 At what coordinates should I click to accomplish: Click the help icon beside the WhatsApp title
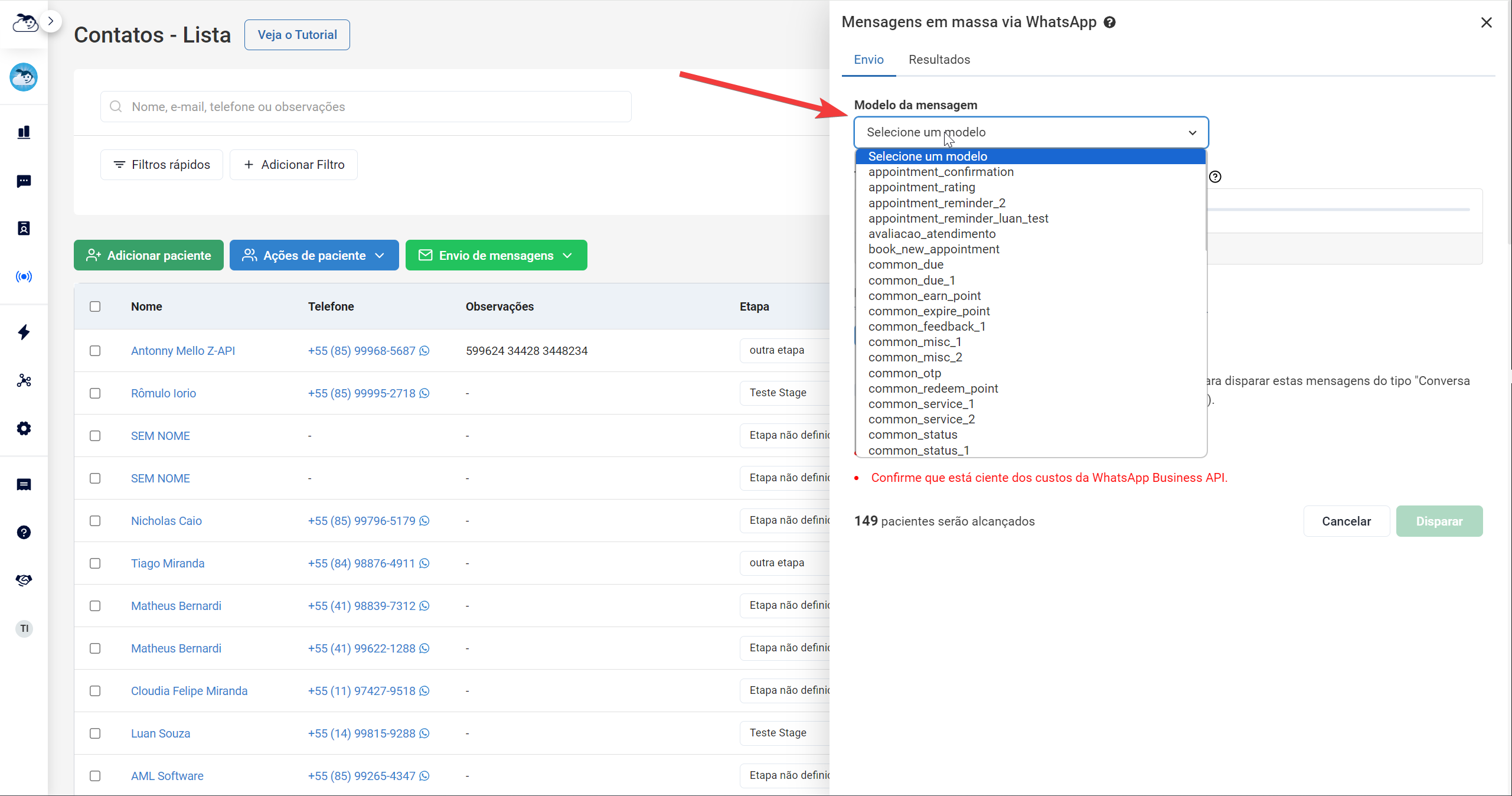[x=1110, y=22]
